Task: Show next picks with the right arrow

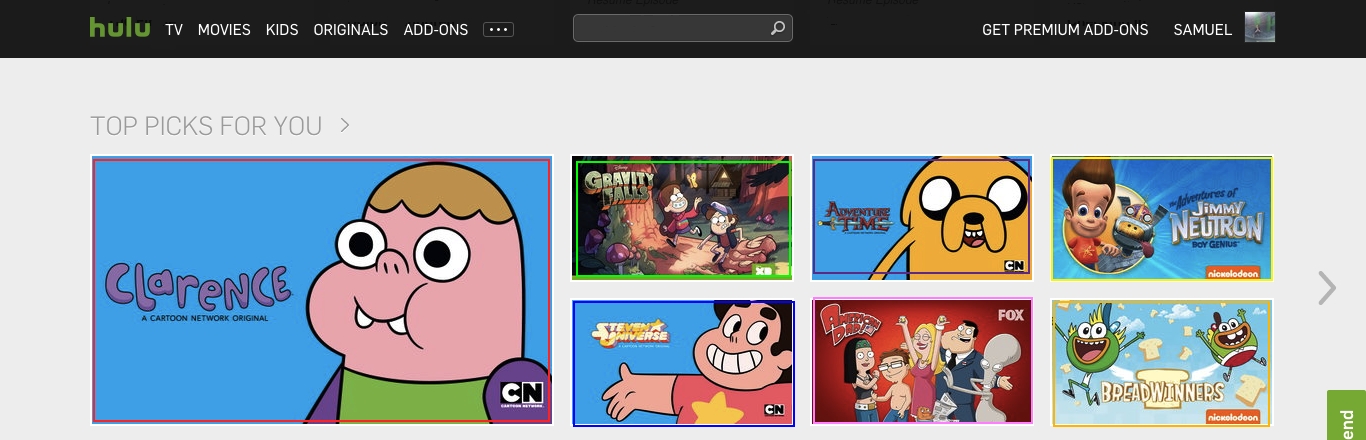Action: point(1327,288)
